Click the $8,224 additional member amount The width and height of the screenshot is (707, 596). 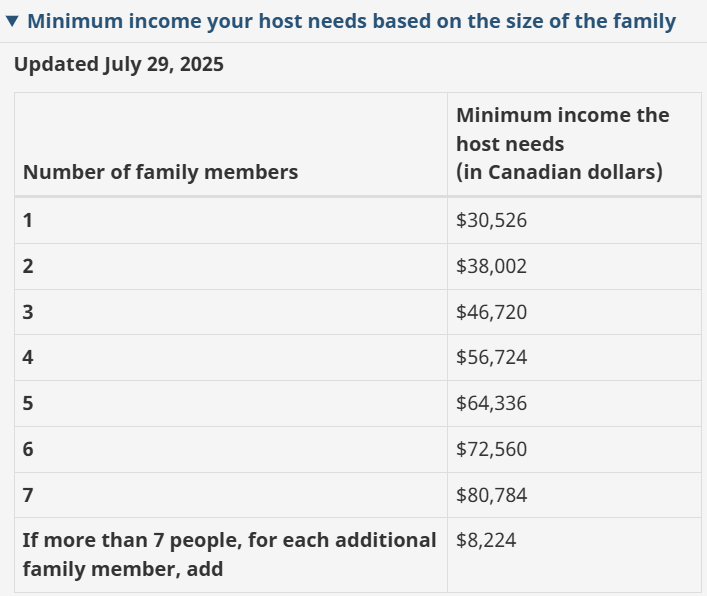[x=486, y=540]
